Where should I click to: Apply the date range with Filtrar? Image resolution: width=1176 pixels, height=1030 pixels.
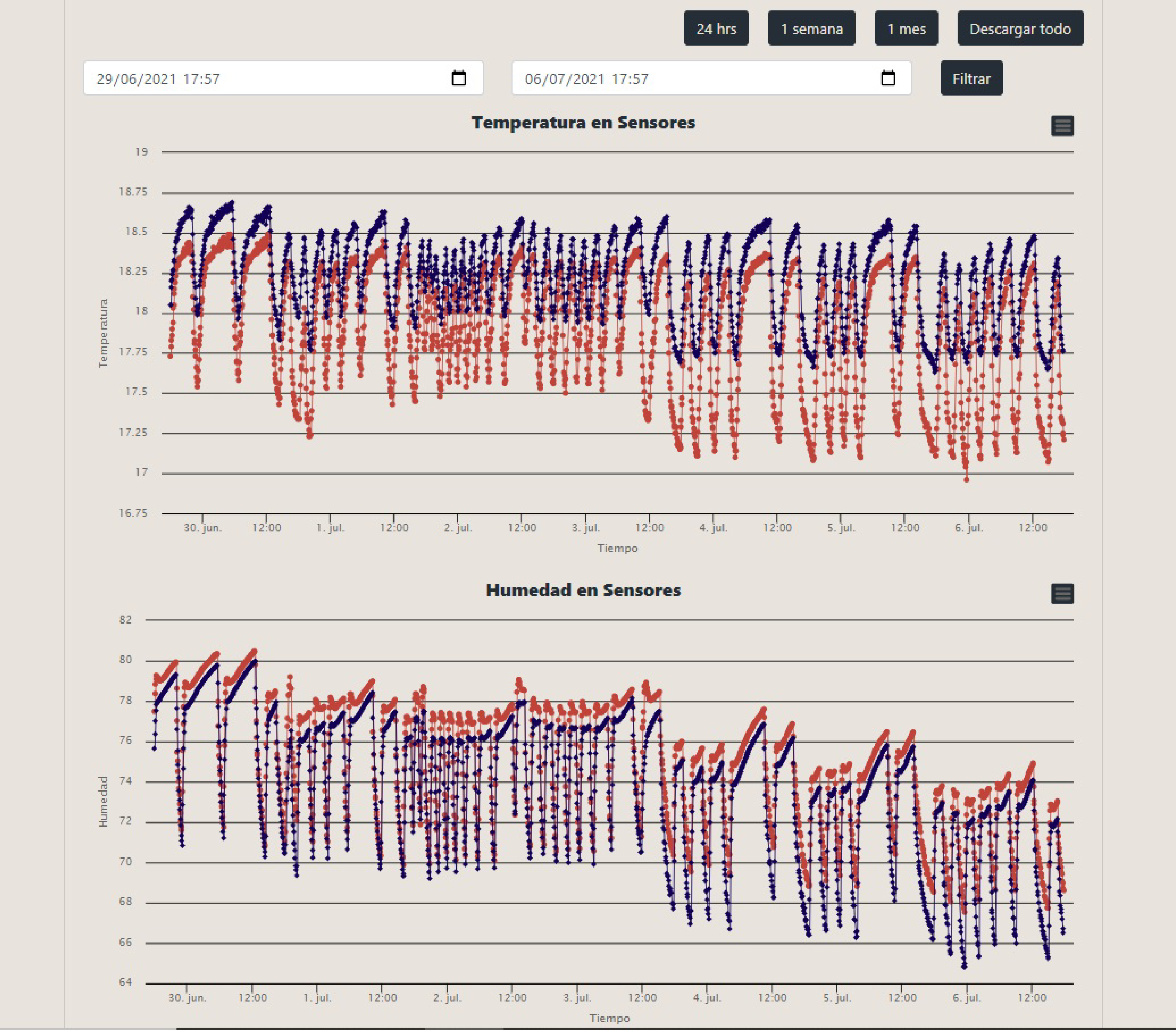click(972, 78)
